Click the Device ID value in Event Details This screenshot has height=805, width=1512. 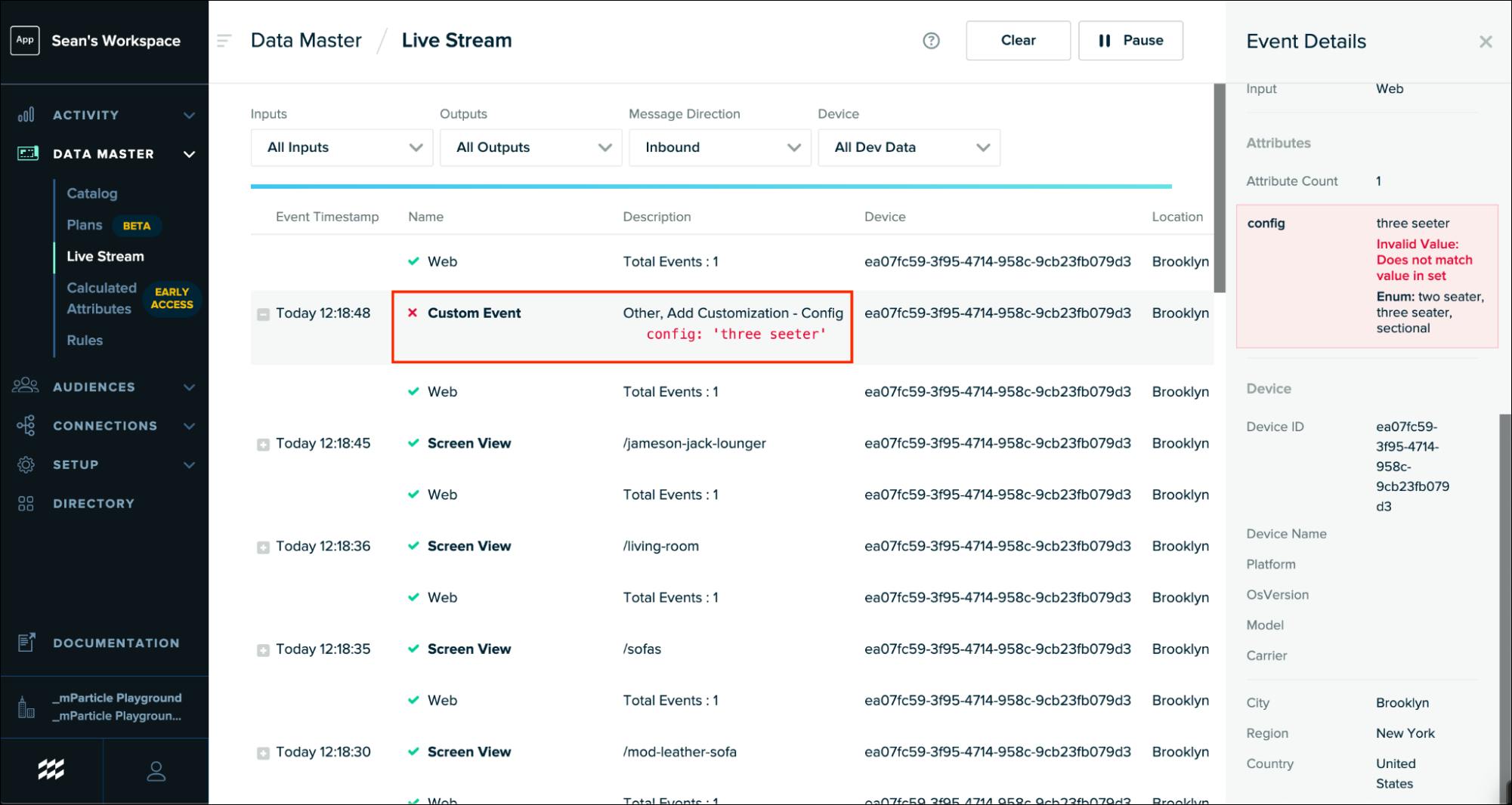click(x=1412, y=466)
